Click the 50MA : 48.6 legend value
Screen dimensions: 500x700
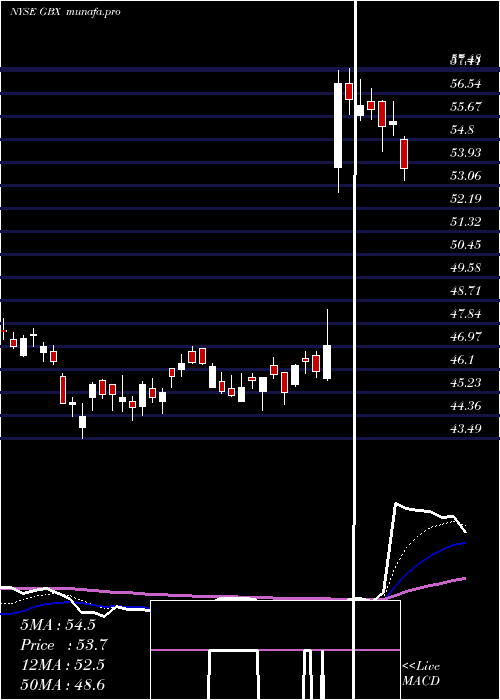(x=63, y=684)
